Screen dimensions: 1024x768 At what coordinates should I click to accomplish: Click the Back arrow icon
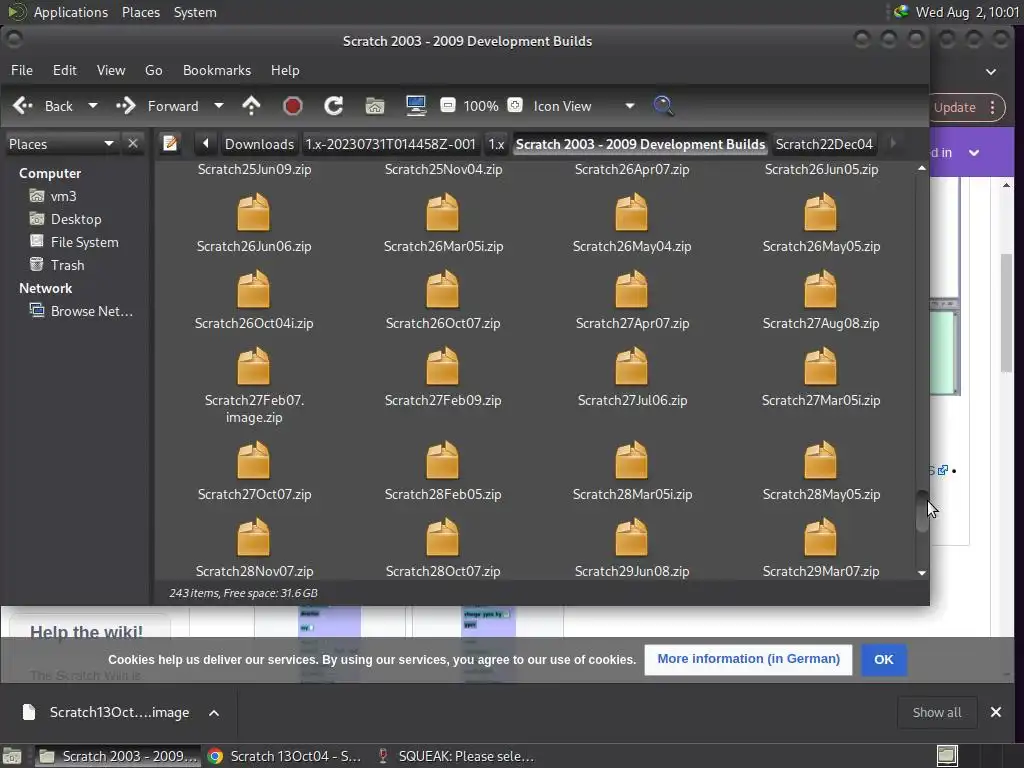23,106
